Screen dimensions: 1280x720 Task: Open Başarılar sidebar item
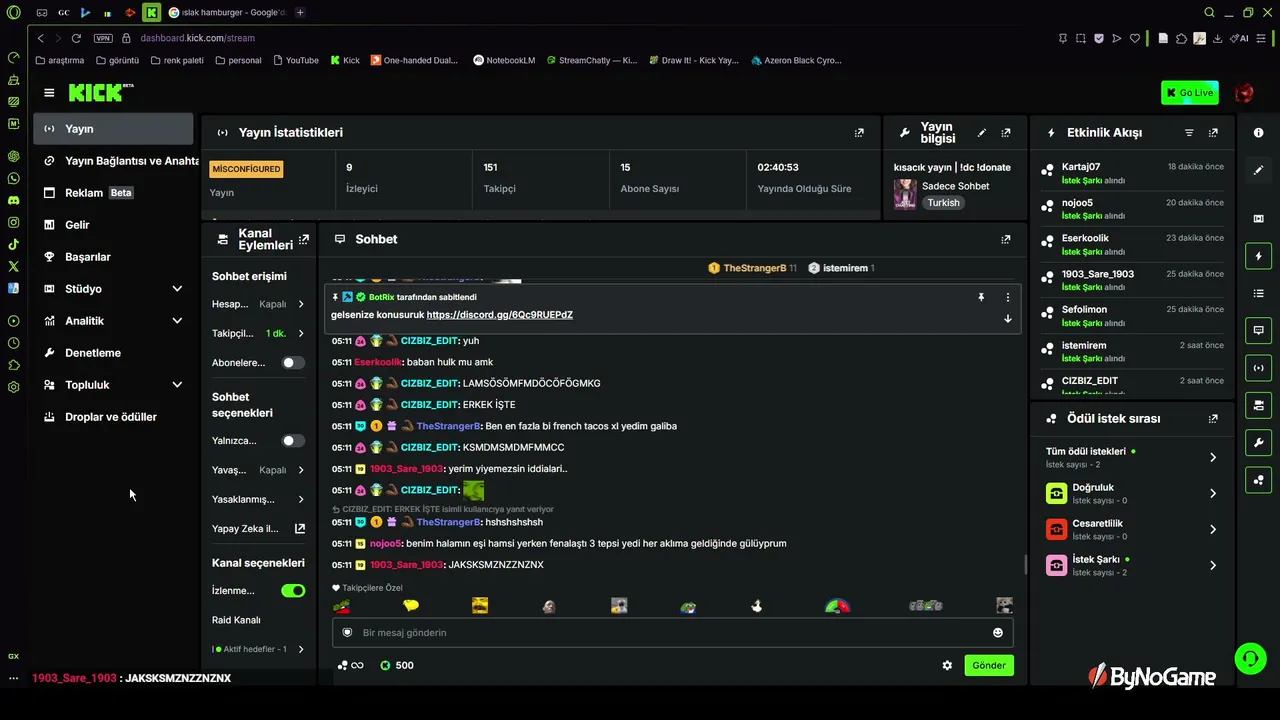[x=113, y=257]
